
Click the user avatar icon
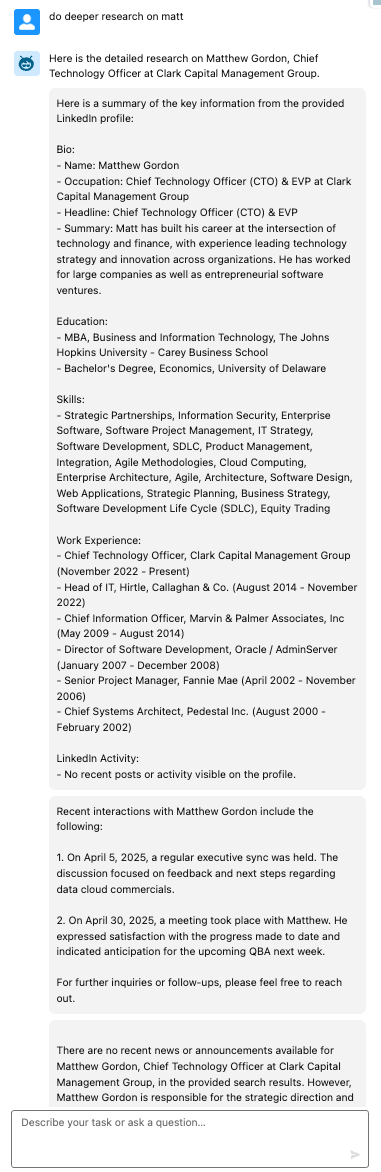point(27,22)
